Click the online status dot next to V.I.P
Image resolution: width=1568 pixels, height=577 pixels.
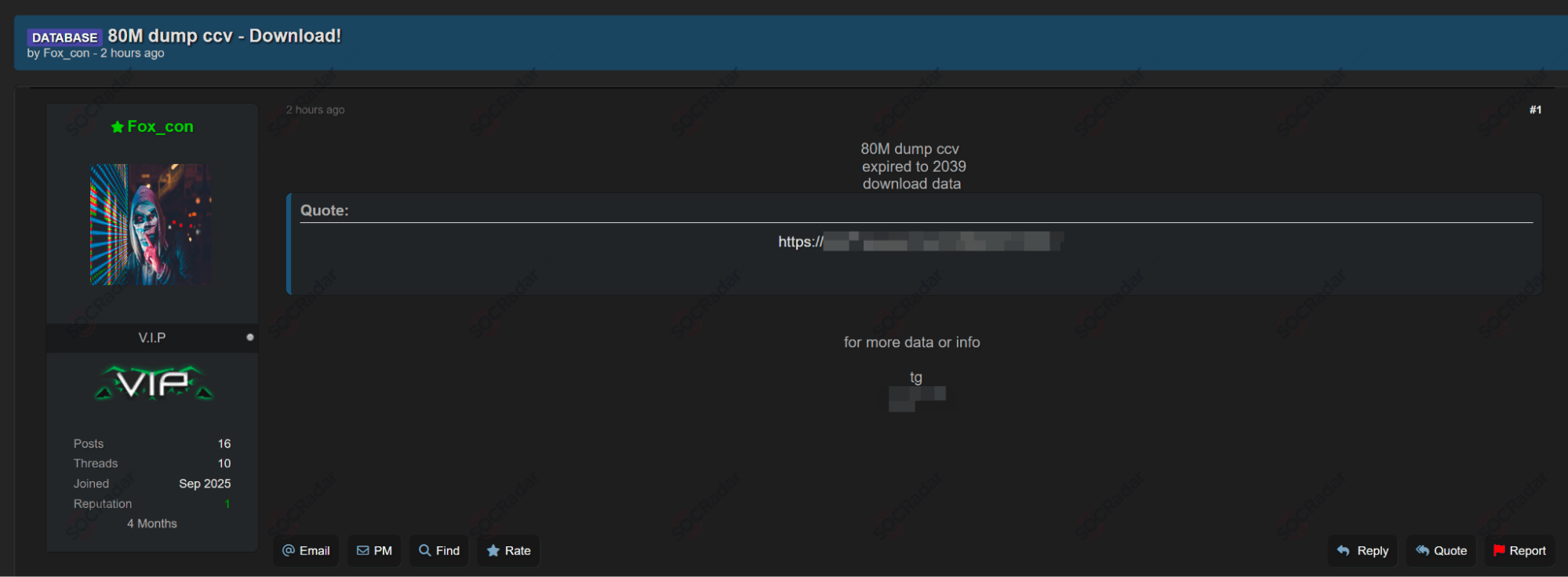(x=250, y=338)
